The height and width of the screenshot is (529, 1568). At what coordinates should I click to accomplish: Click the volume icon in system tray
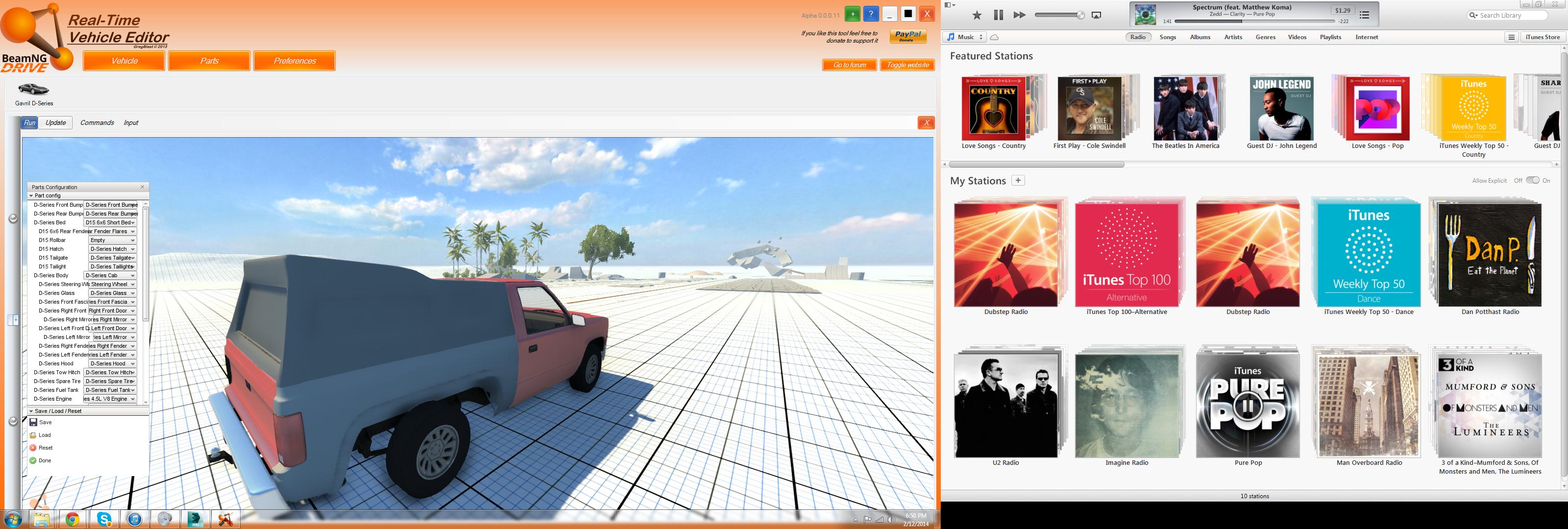(x=891, y=520)
